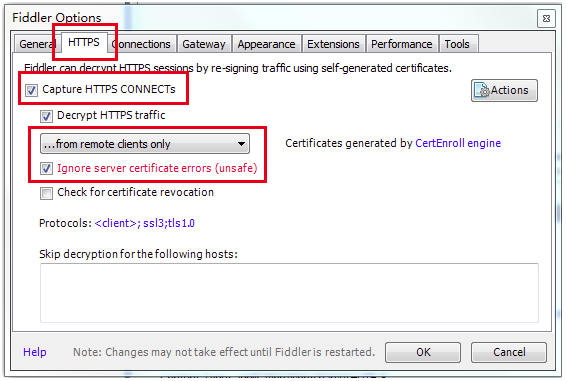
Task: Open the 'from remote clients only' dropdown
Action: [145, 144]
